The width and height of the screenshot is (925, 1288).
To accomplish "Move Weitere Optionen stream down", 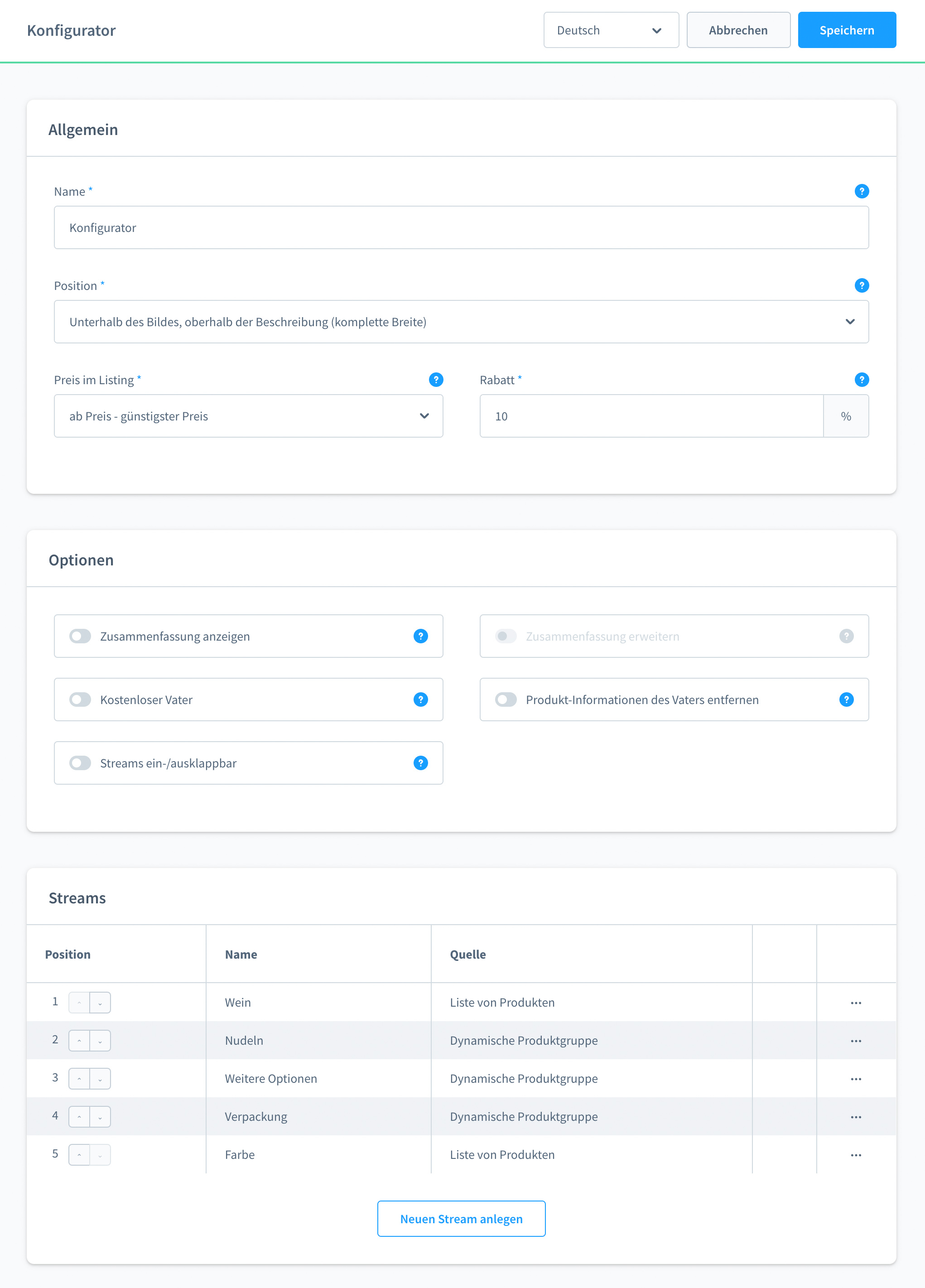I will pos(100,1079).
